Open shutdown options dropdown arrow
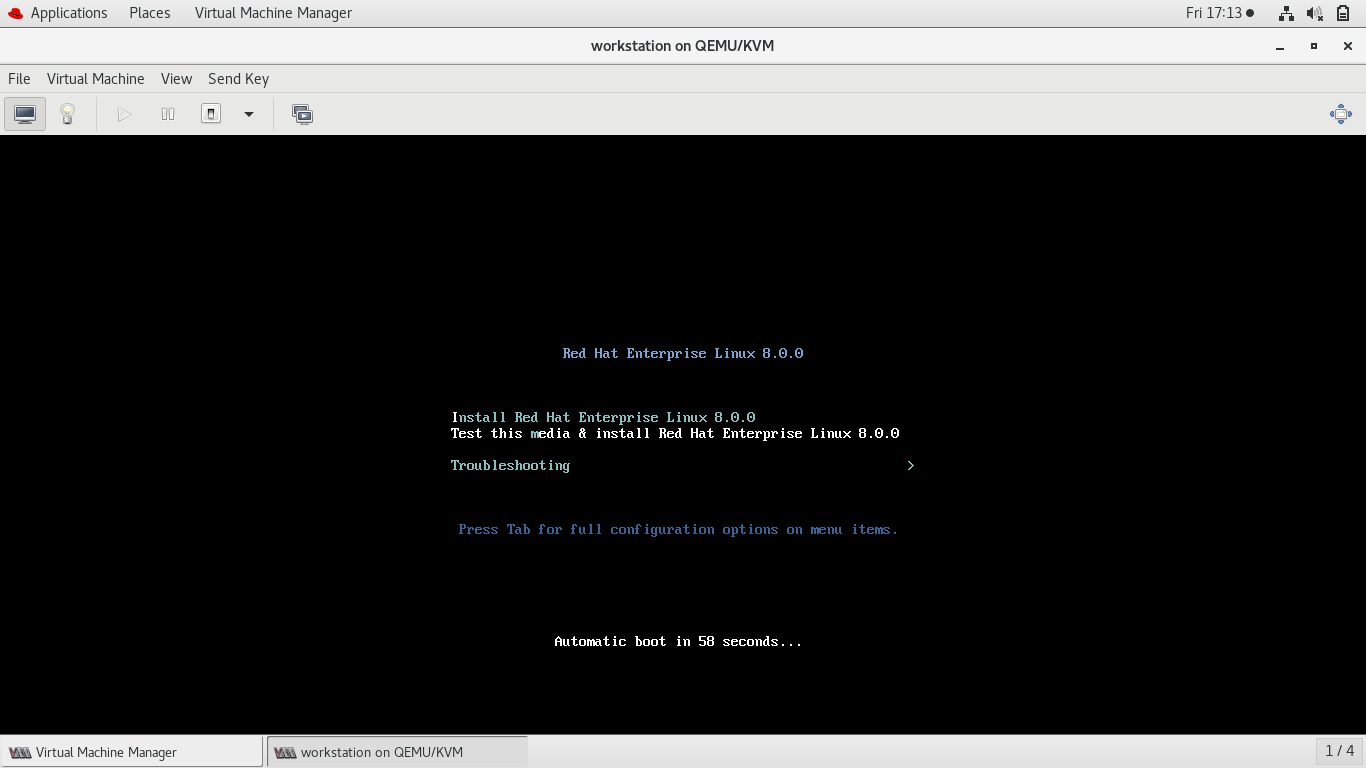 click(249, 114)
